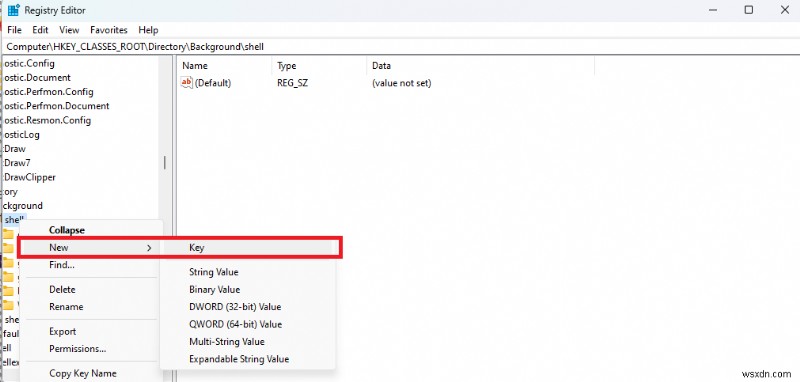Click the tree pane vertical scrollbar thumb

point(165,163)
